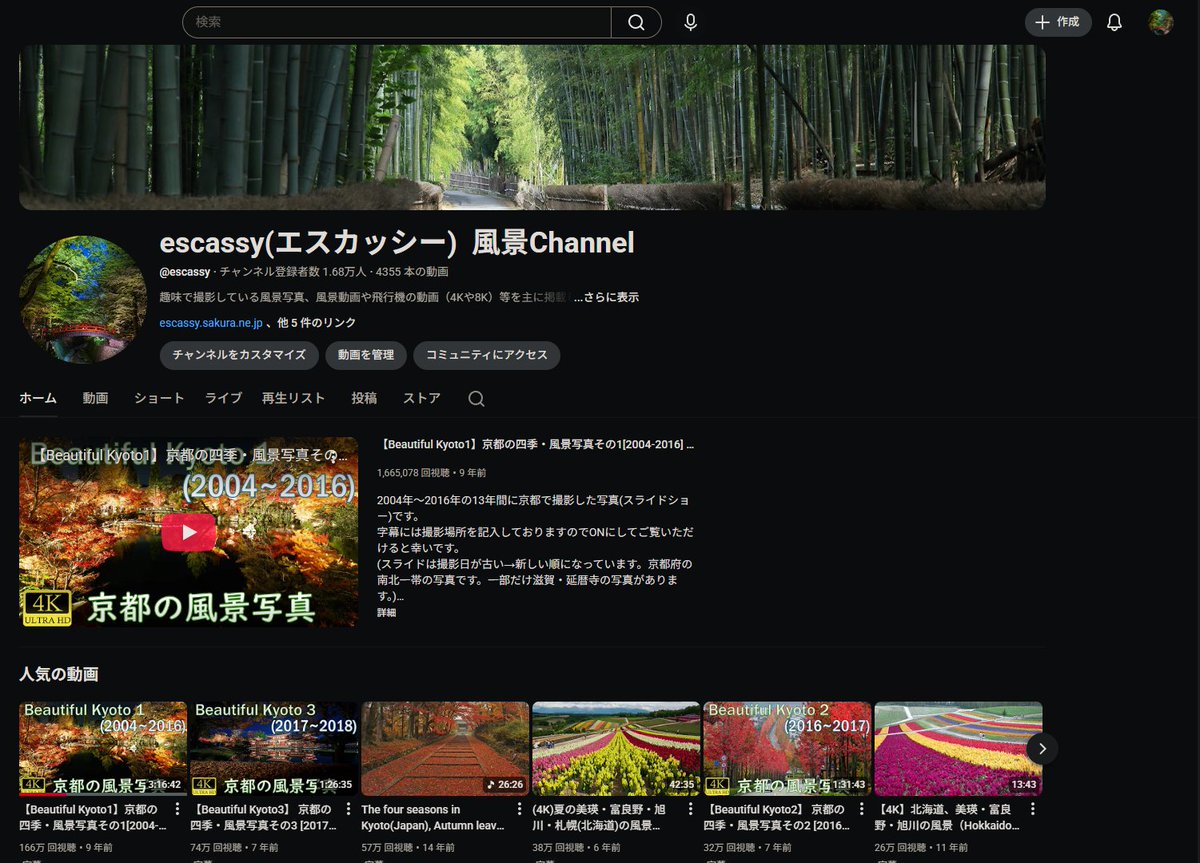Click コミュニティにアクセス button
This screenshot has height=863, width=1200.
(487, 355)
